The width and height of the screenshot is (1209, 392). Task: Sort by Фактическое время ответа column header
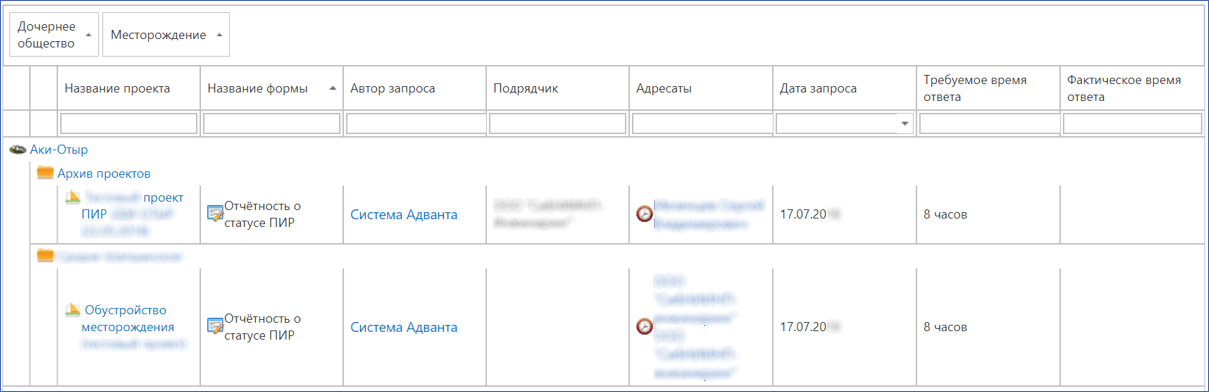pos(1131,89)
